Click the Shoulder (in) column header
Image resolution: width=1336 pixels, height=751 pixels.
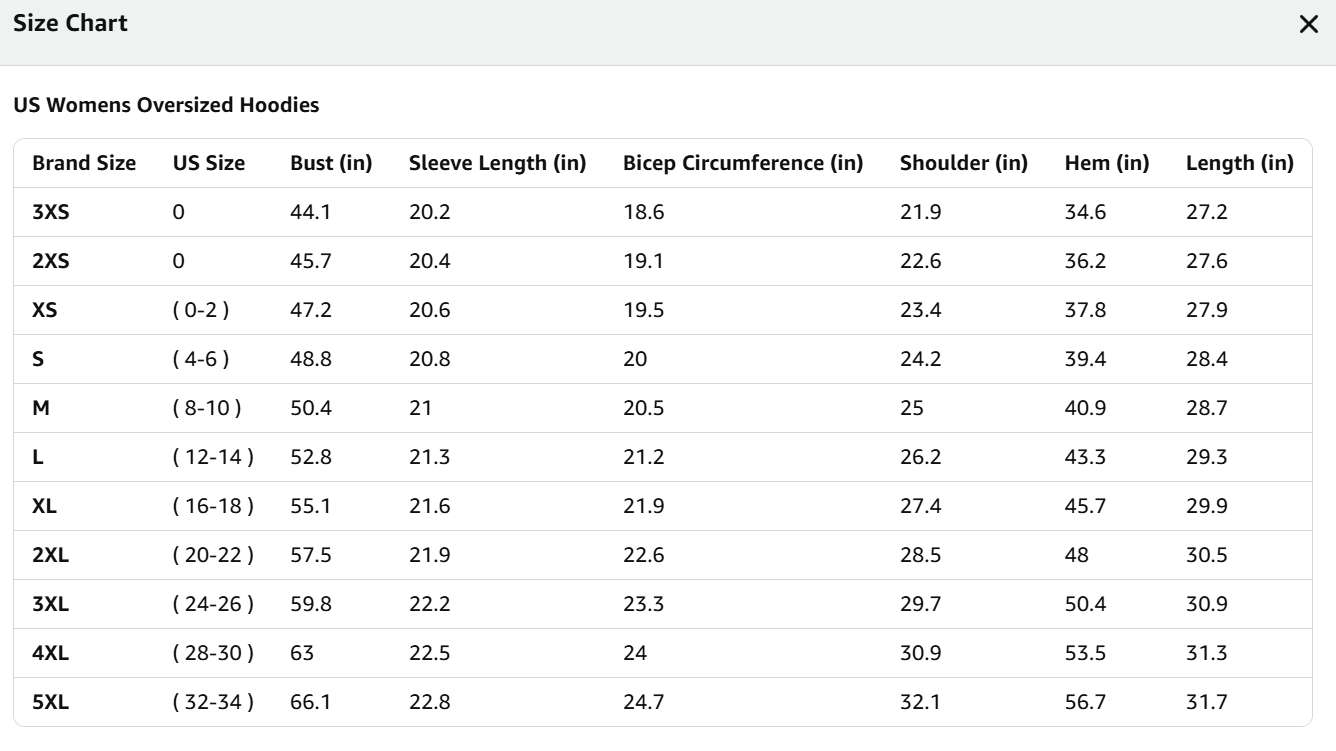(x=963, y=163)
